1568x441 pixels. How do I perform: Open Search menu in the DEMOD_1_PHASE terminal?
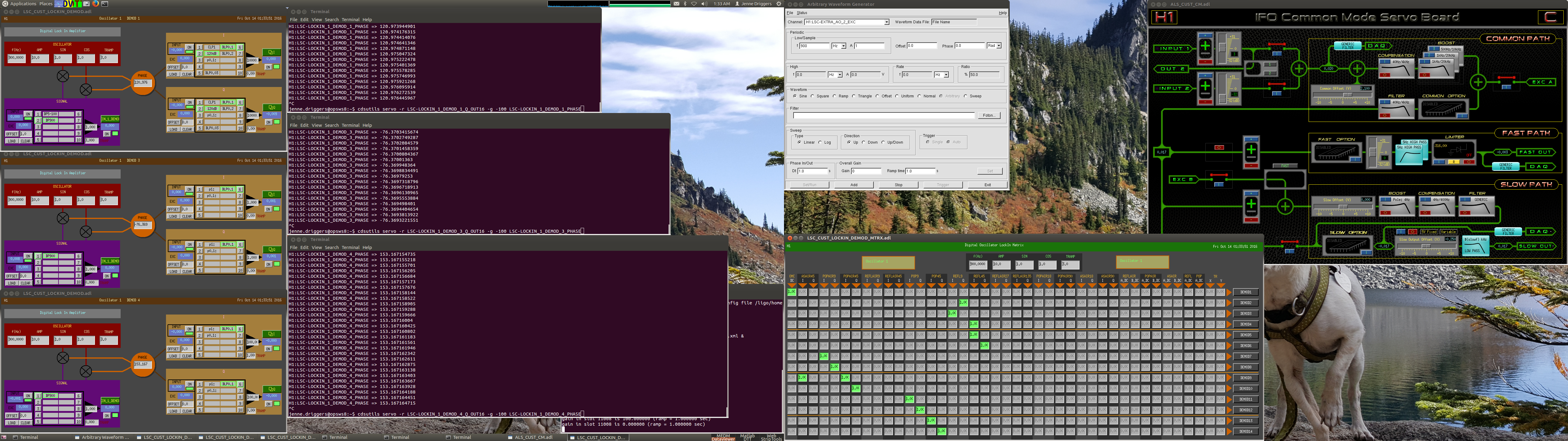pyautogui.click(x=332, y=20)
